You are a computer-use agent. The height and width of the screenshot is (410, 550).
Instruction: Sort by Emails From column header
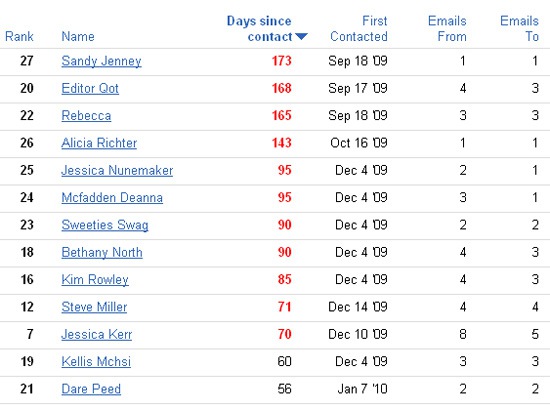click(x=447, y=28)
